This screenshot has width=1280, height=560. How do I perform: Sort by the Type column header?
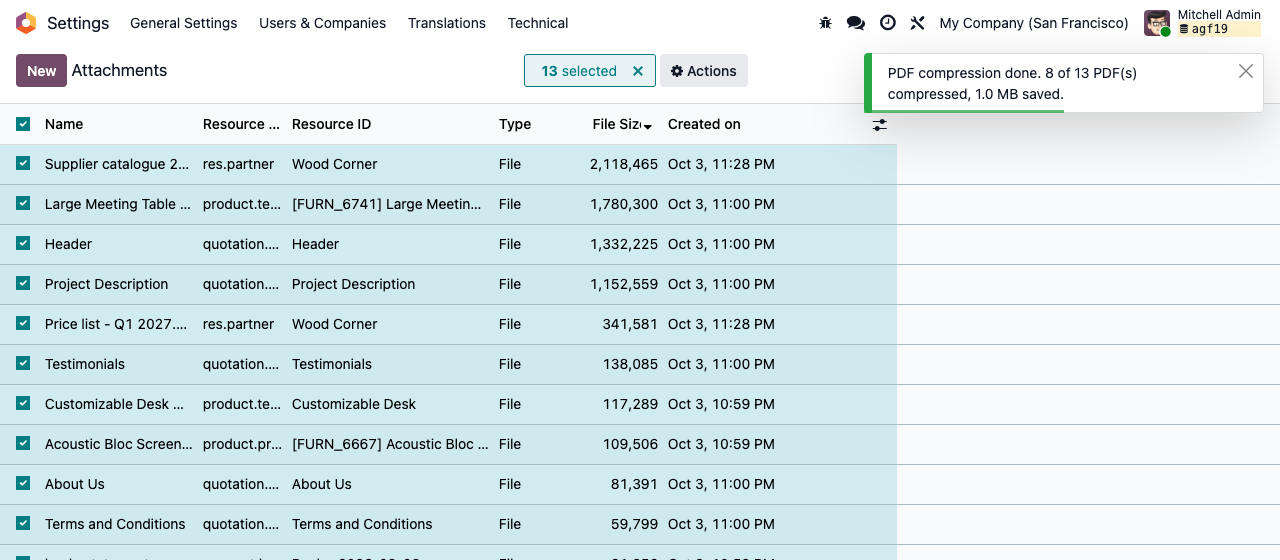(x=515, y=124)
